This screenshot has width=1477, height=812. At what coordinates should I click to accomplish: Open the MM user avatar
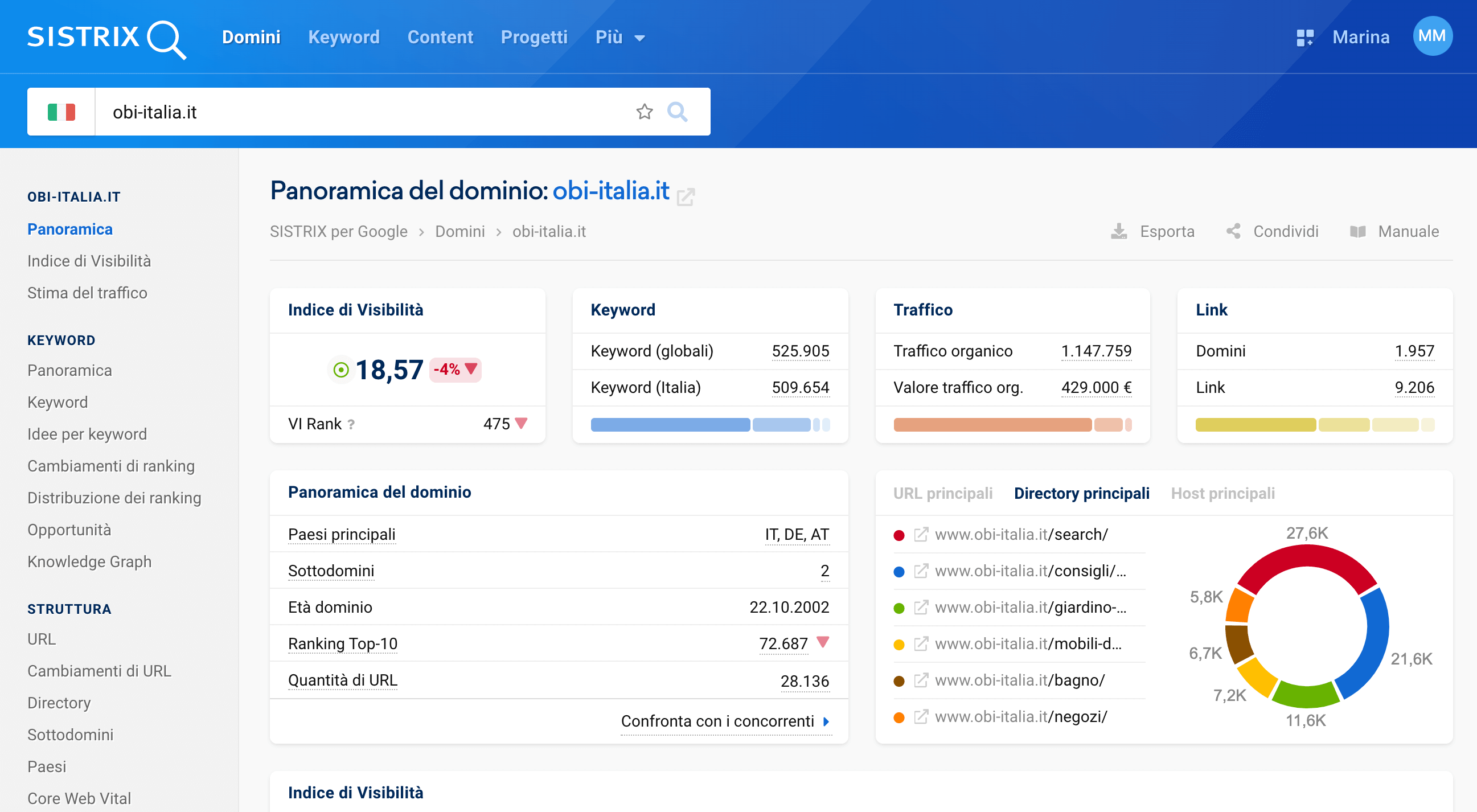pyautogui.click(x=1432, y=36)
